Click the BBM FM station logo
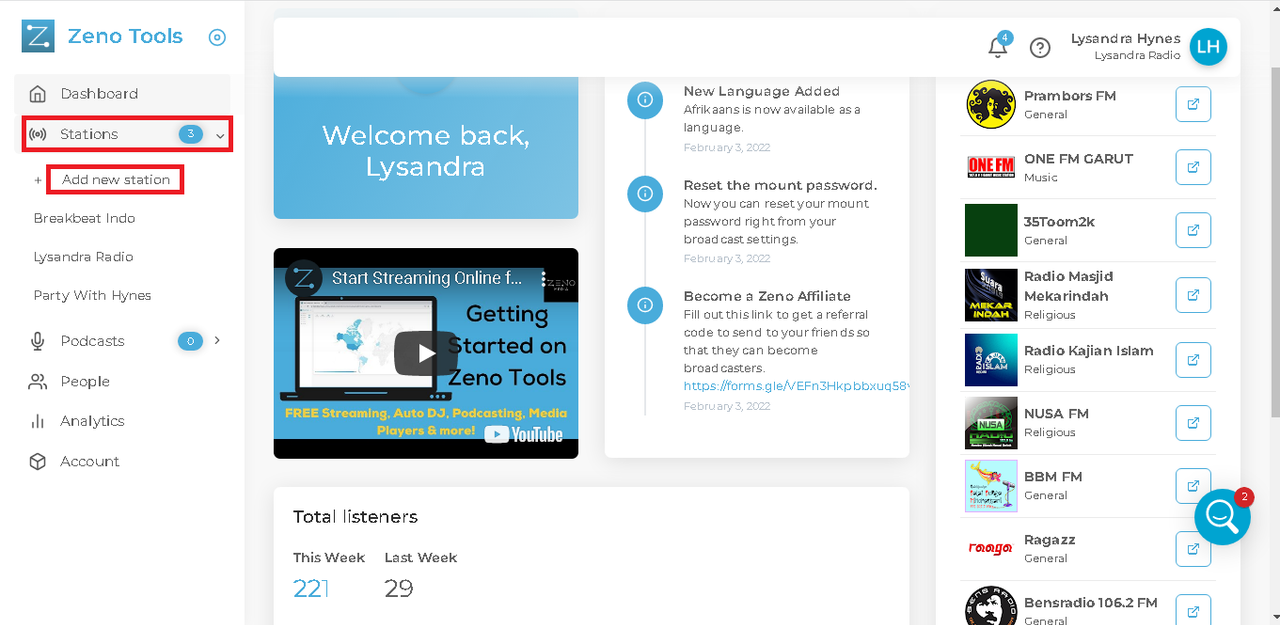The width and height of the screenshot is (1280, 625). (x=991, y=486)
